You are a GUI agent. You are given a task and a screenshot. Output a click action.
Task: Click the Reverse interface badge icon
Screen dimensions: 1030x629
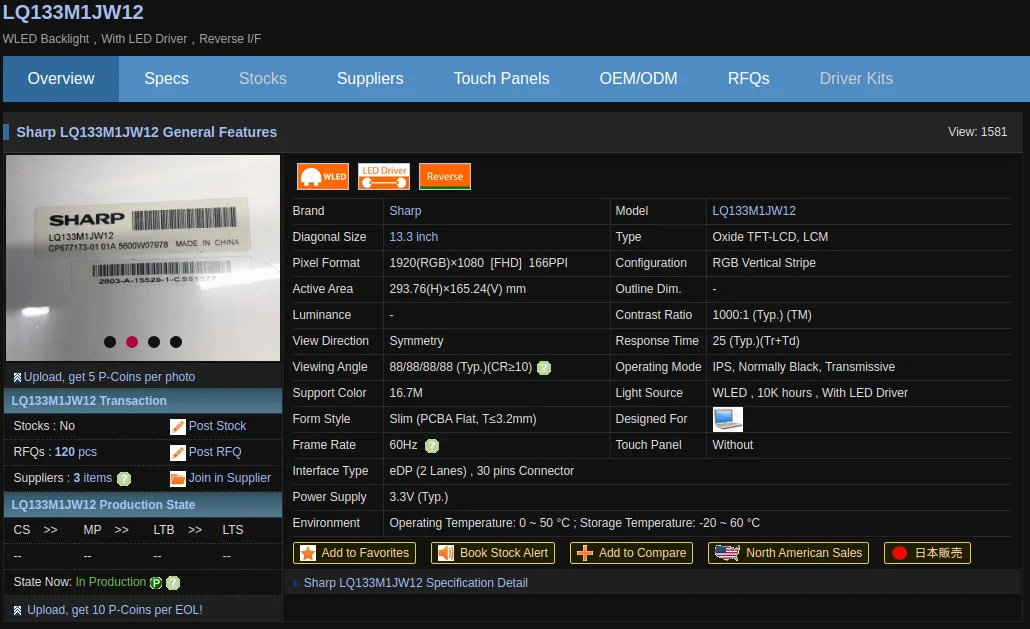pyautogui.click(x=445, y=176)
